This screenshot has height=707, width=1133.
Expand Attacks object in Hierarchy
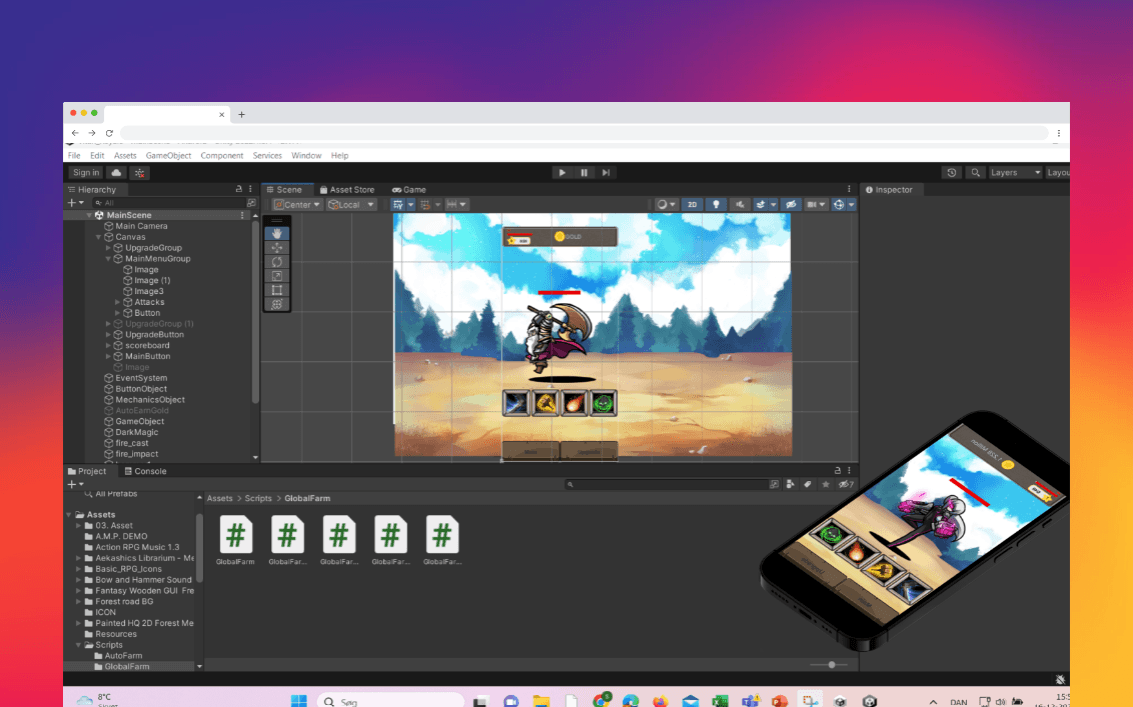coord(118,302)
